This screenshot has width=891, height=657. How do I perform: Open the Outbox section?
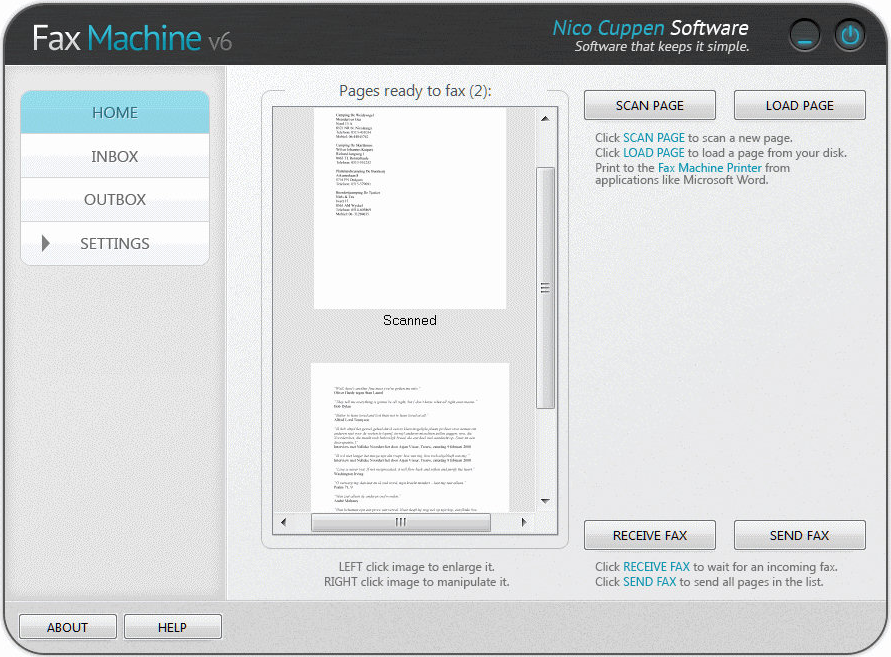pos(115,200)
